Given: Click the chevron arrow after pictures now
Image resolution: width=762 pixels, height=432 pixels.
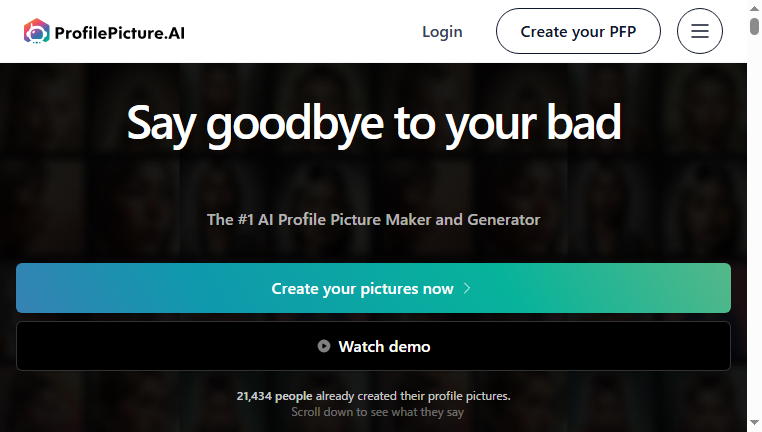Looking at the screenshot, I should [467, 288].
